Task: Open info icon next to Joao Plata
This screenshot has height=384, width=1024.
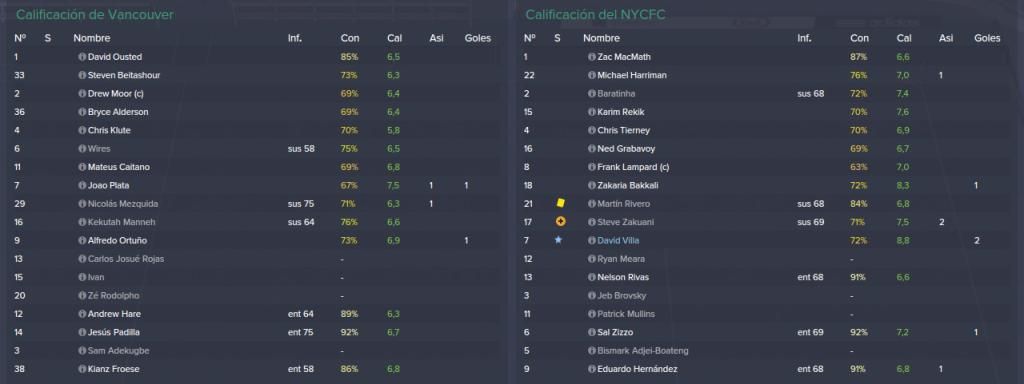Action: tap(82, 185)
